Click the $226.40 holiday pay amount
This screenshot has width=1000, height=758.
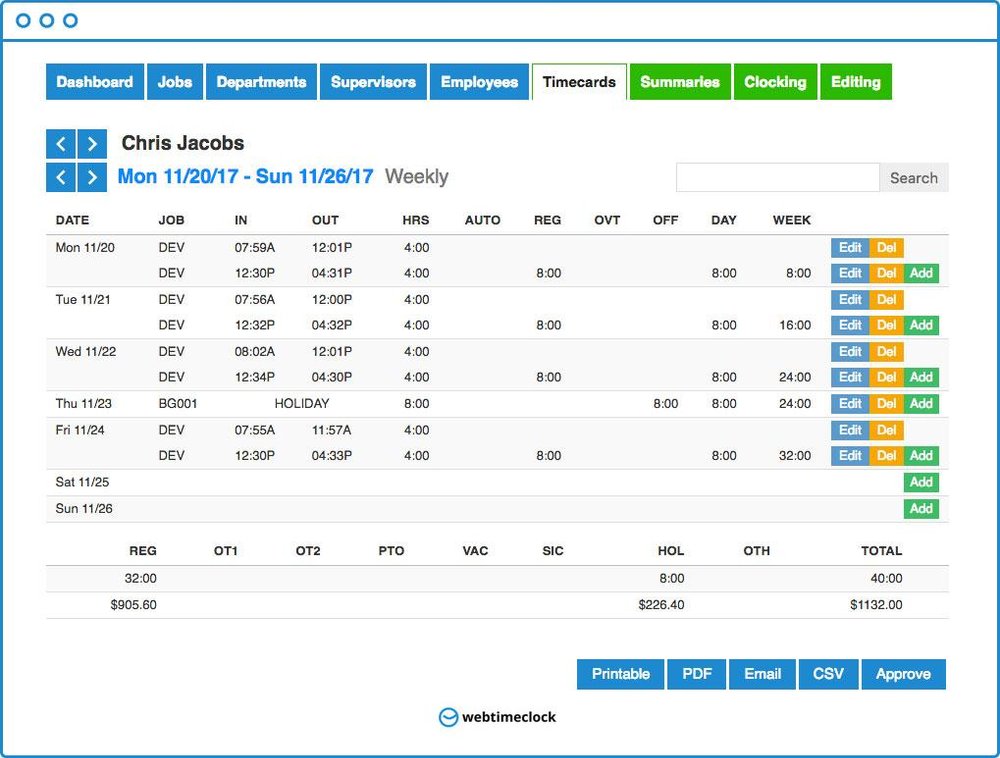pyautogui.click(x=661, y=605)
